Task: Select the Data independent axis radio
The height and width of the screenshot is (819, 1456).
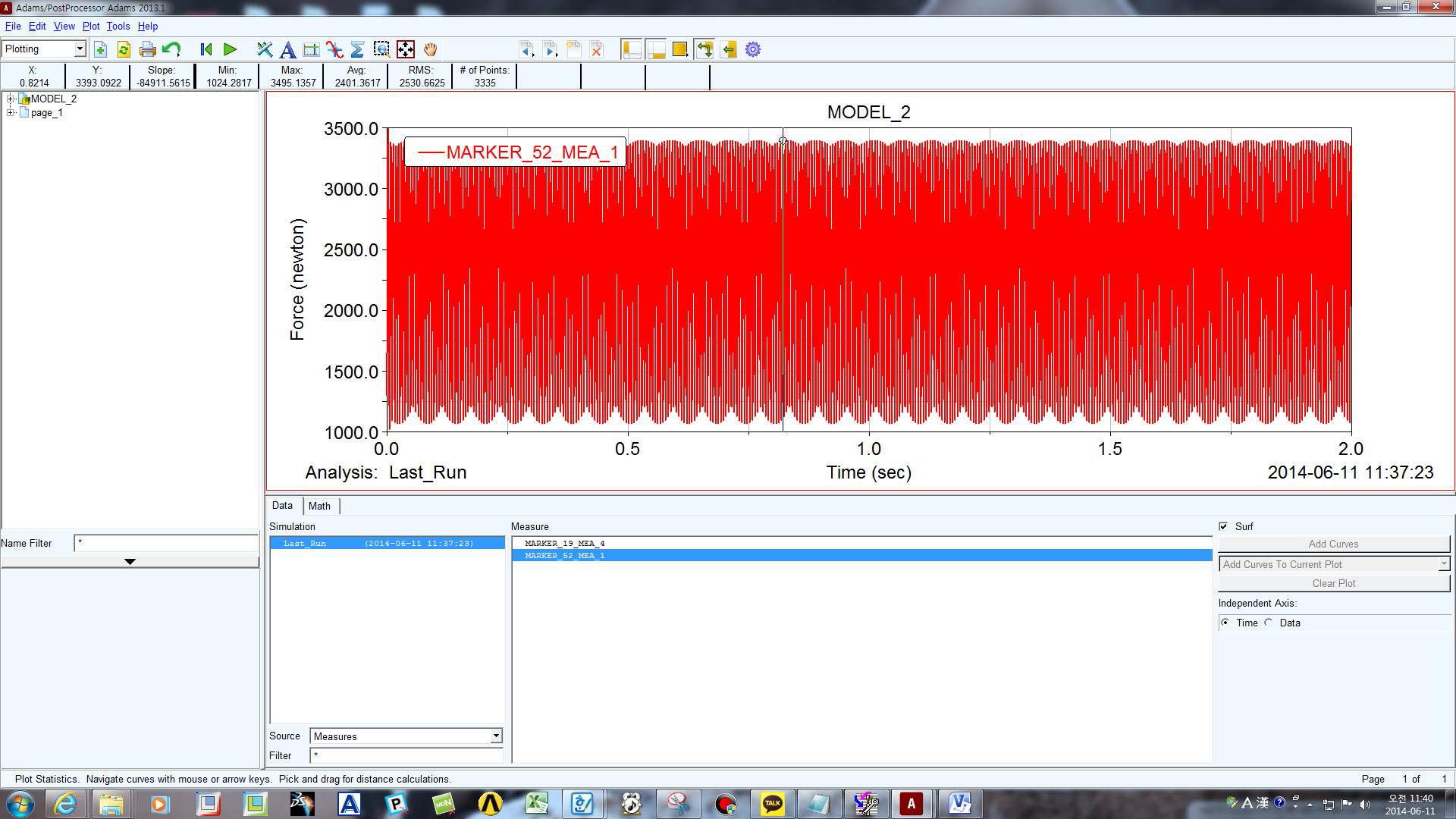Action: pos(1269,623)
